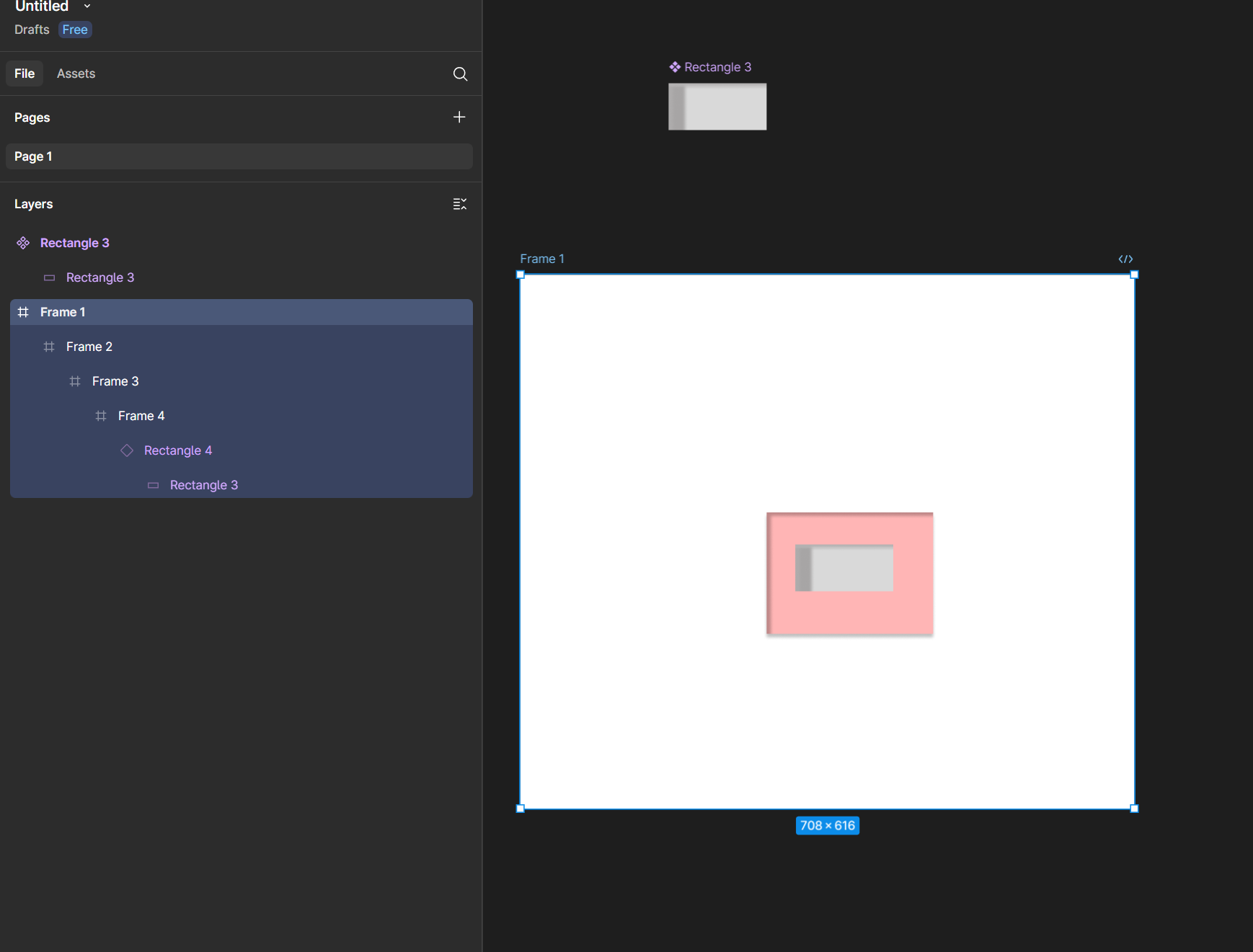Click the Pages section header
This screenshot has width=1253, height=952.
(32, 117)
